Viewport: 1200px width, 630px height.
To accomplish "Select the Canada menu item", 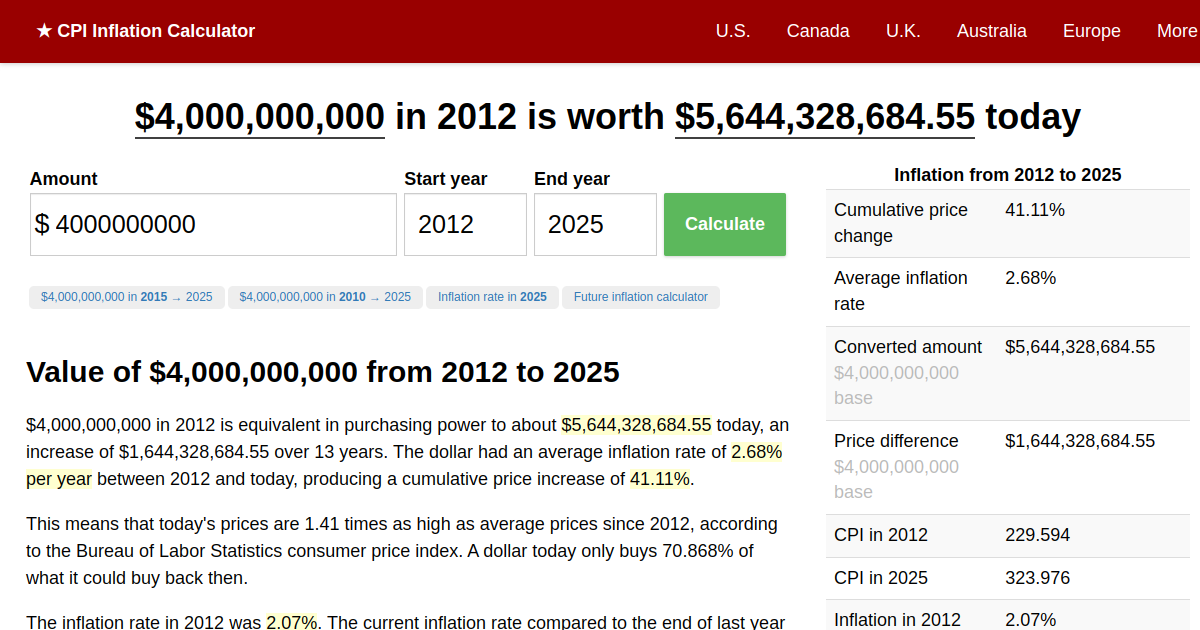I will click(x=818, y=31).
